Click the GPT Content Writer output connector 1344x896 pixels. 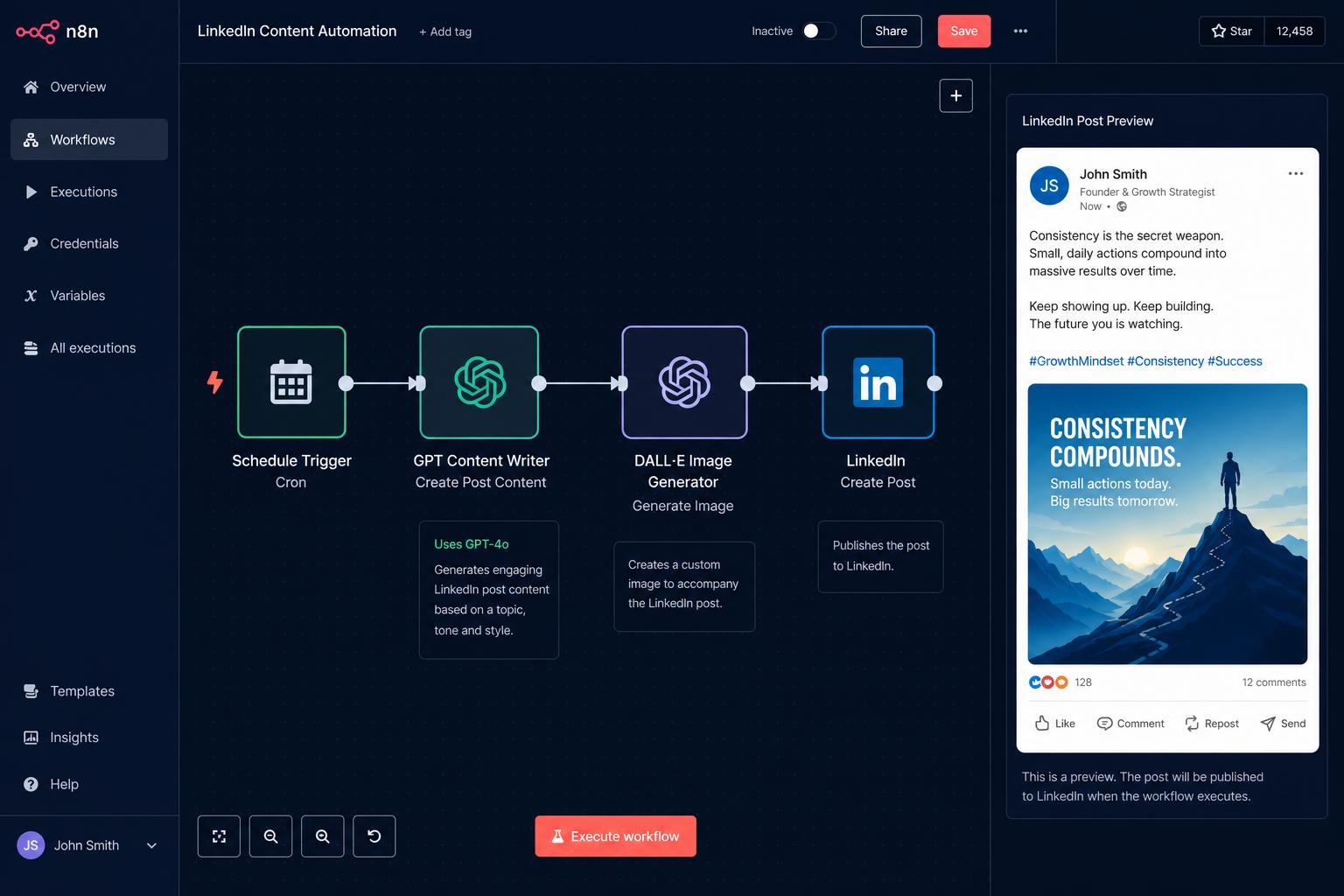click(x=539, y=383)
